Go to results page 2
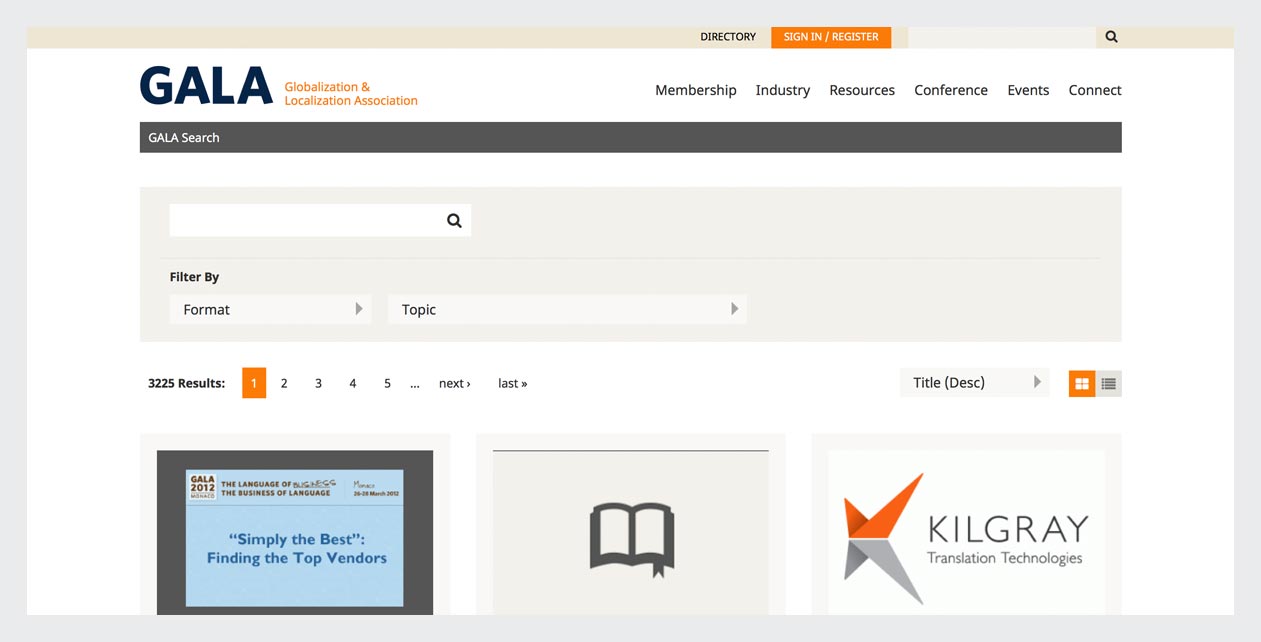Screen dimensions: 1261x642 tap(284, 383)
